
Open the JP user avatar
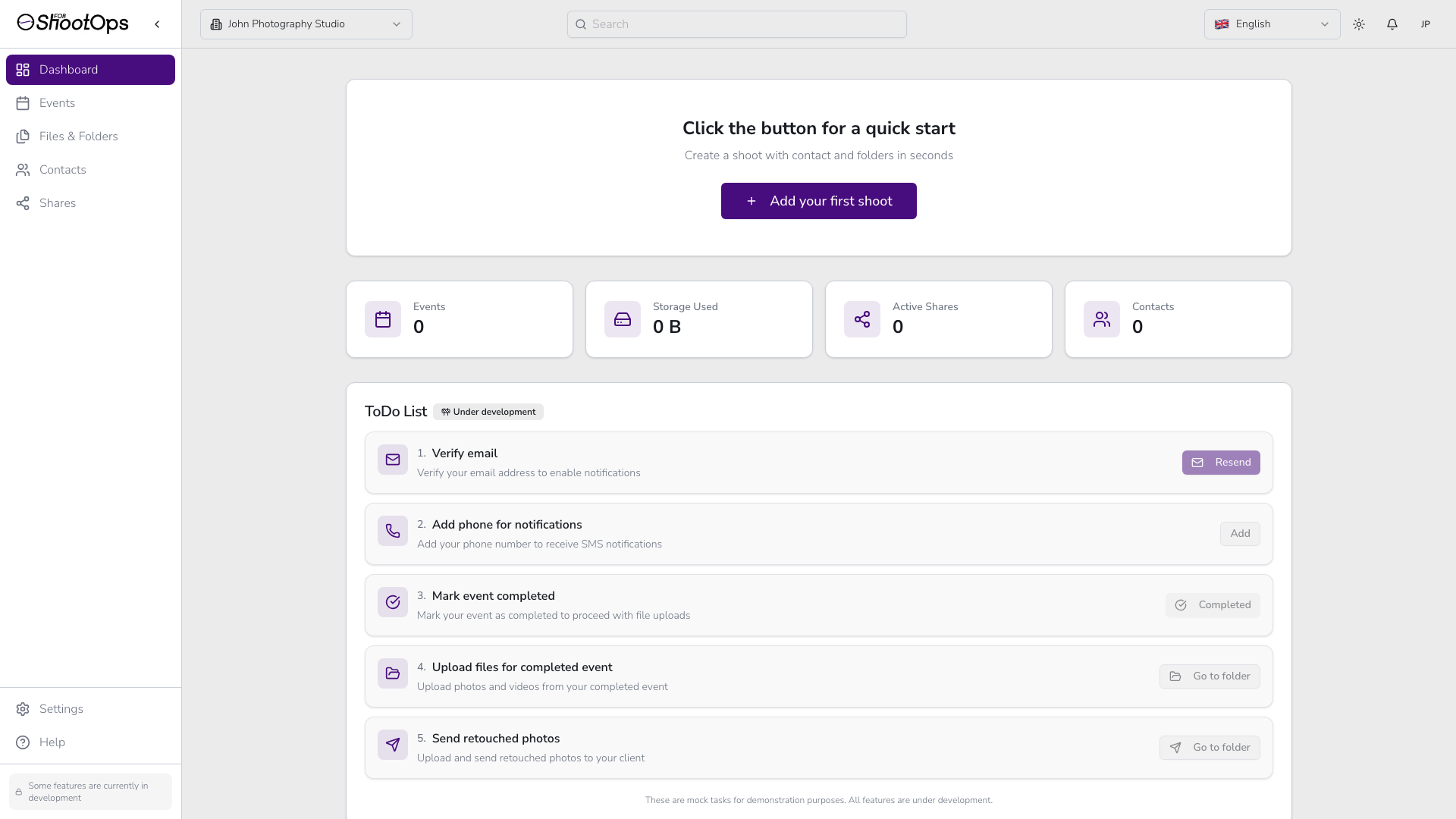1425,24
